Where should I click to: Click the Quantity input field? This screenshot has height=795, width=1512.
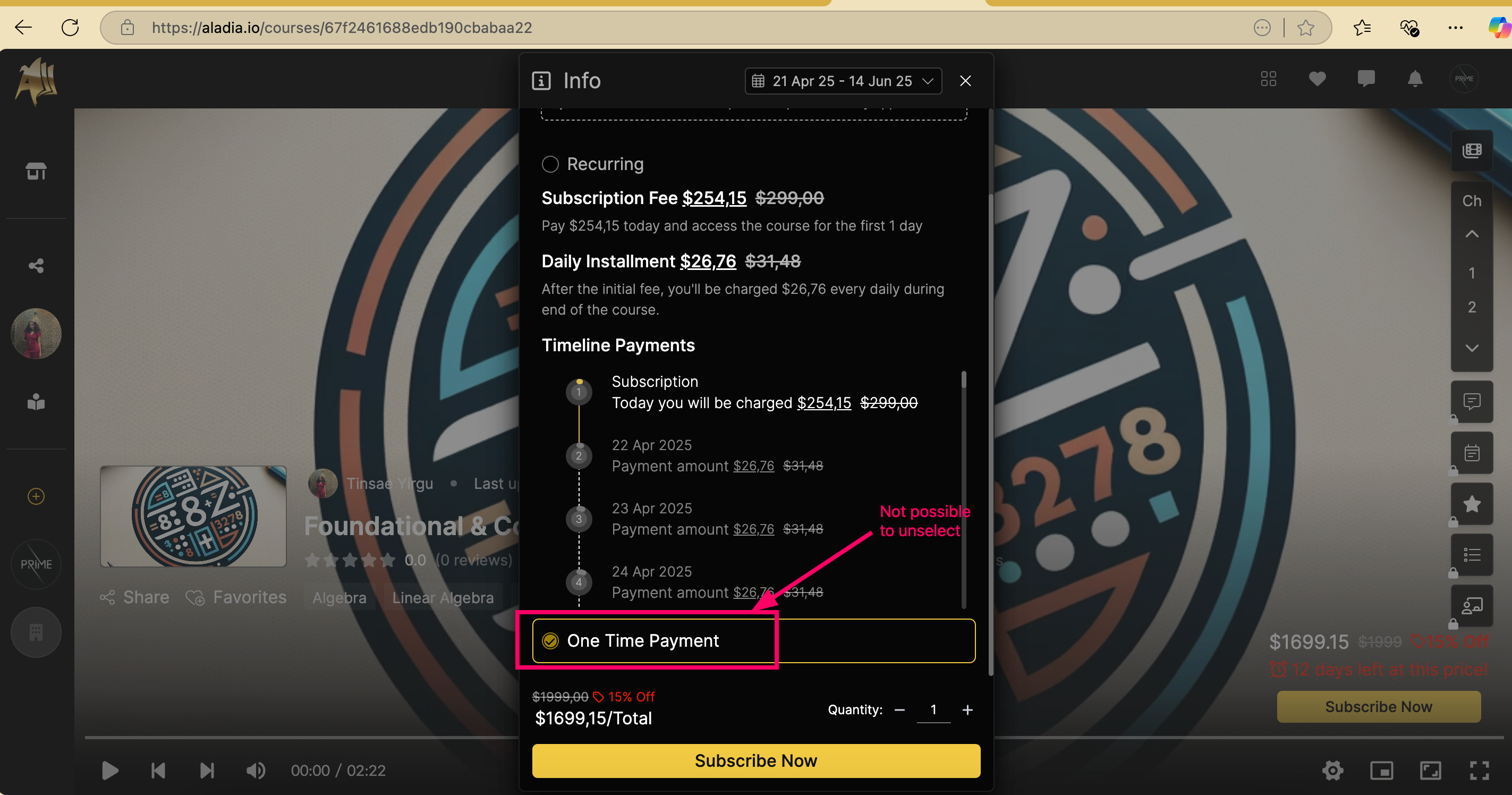pos(933,710)
